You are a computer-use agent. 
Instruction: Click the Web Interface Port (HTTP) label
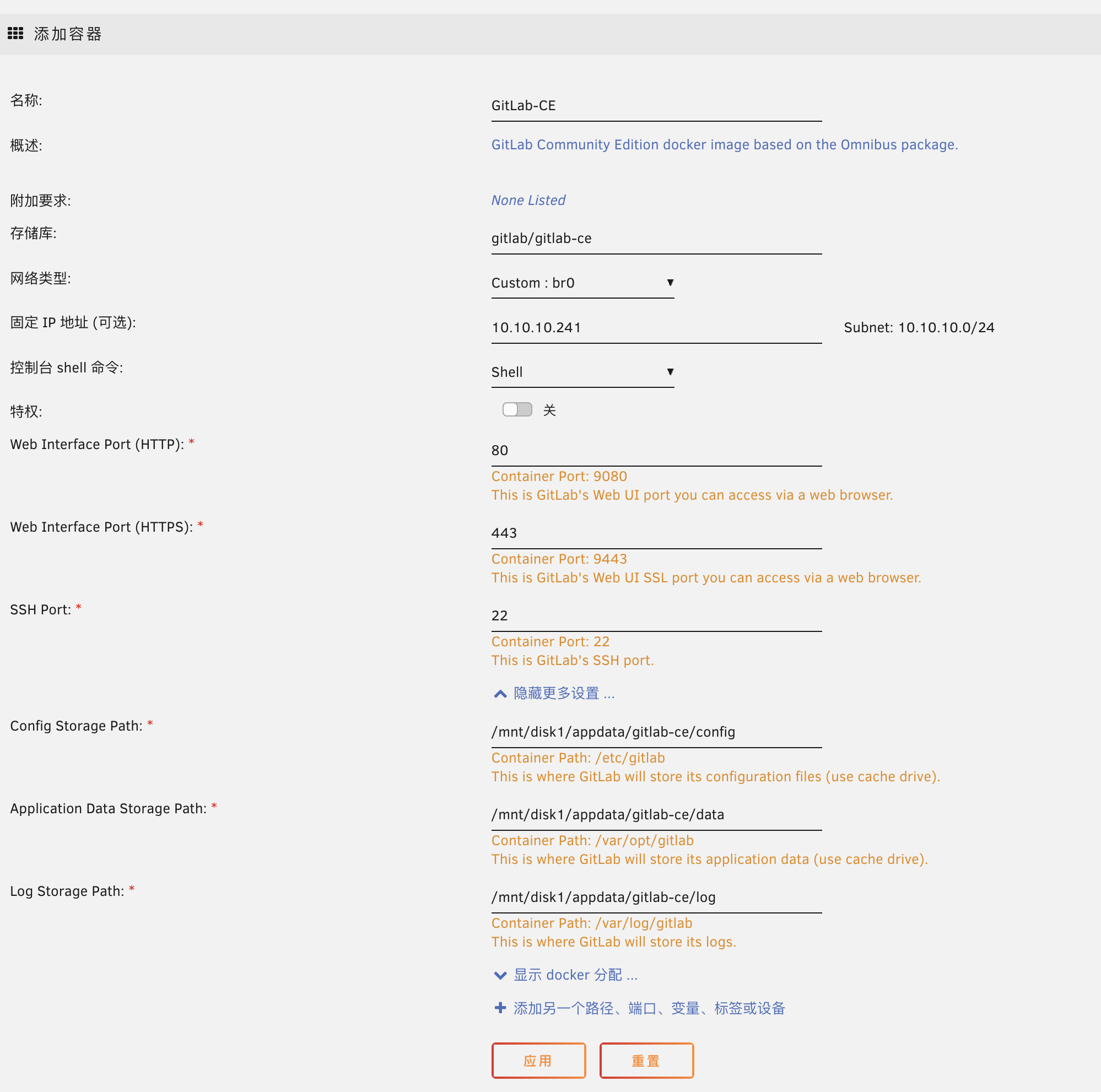click(x=97, y=444)
